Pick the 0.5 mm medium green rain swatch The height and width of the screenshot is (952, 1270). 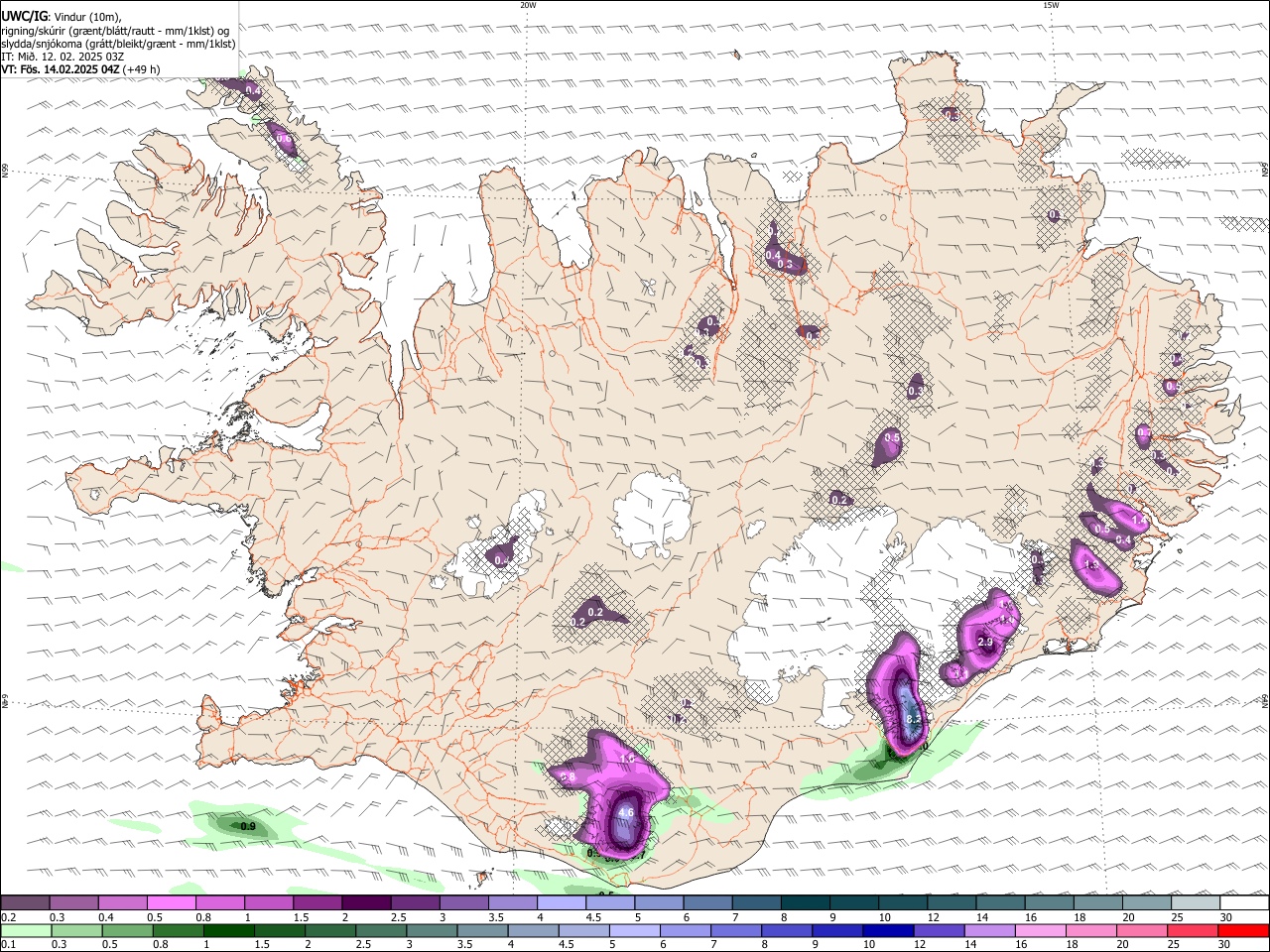click(x=127, y=930)
